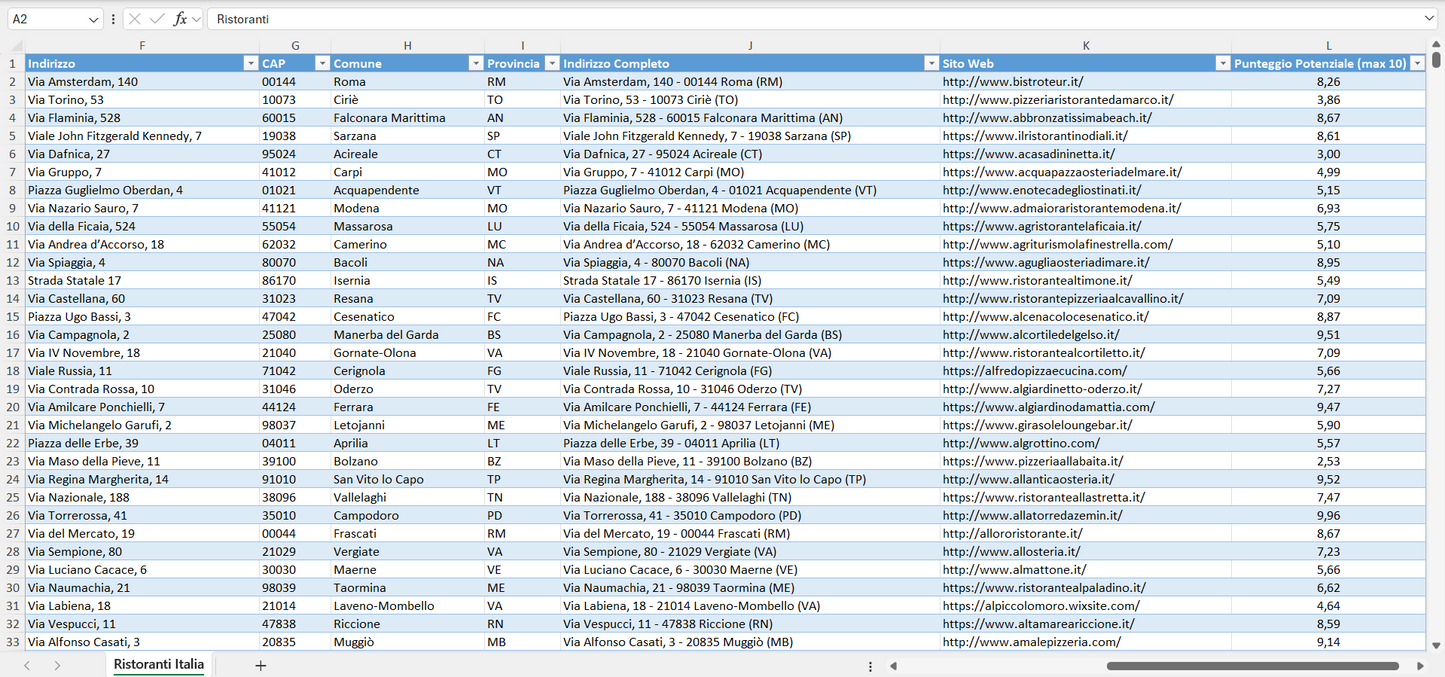Click the Enter checkmark icon beside the formula bar
The image size is (1445, 677).
point(157,18)
